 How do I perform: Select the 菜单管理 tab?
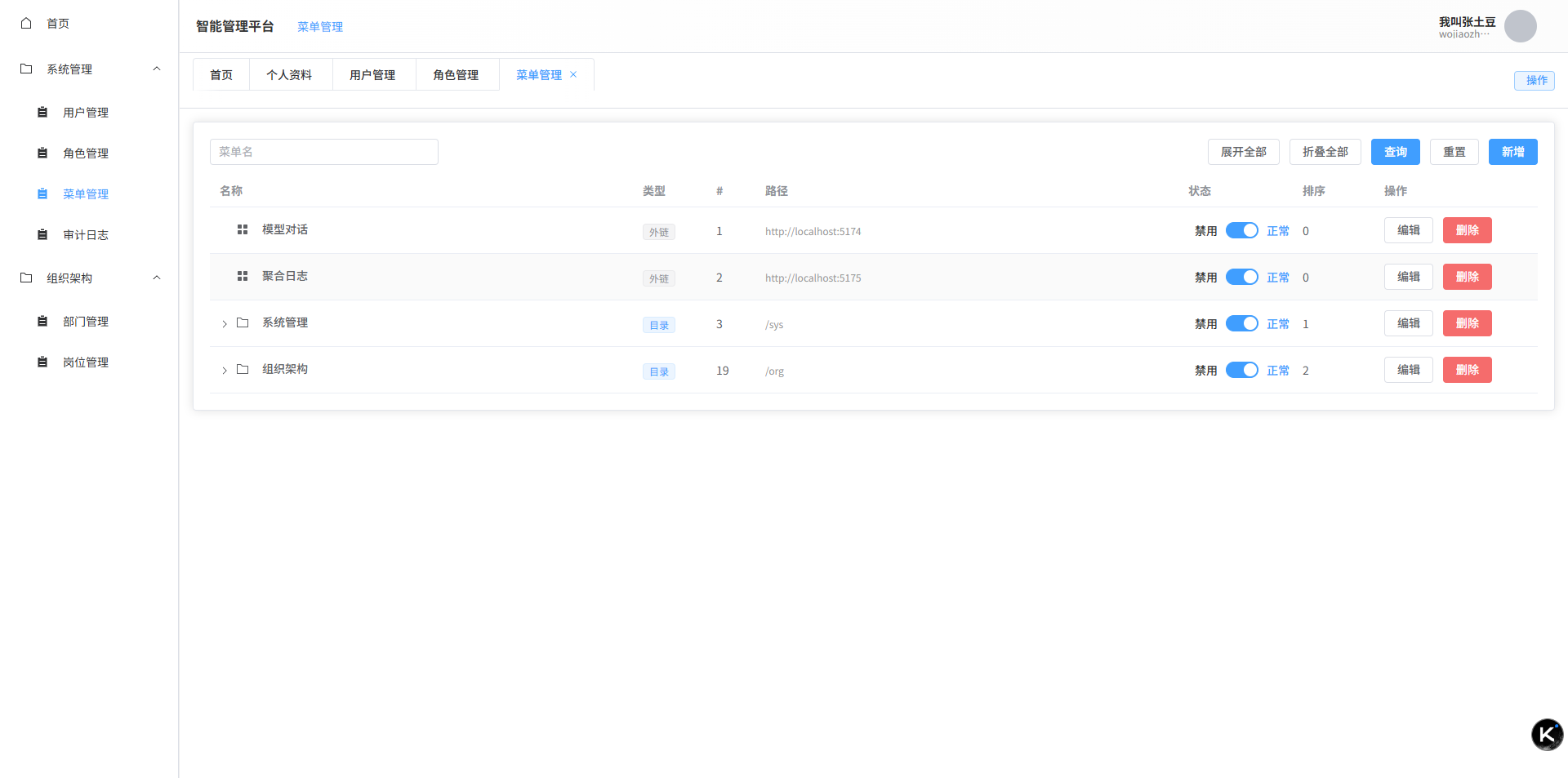point(539,74)
